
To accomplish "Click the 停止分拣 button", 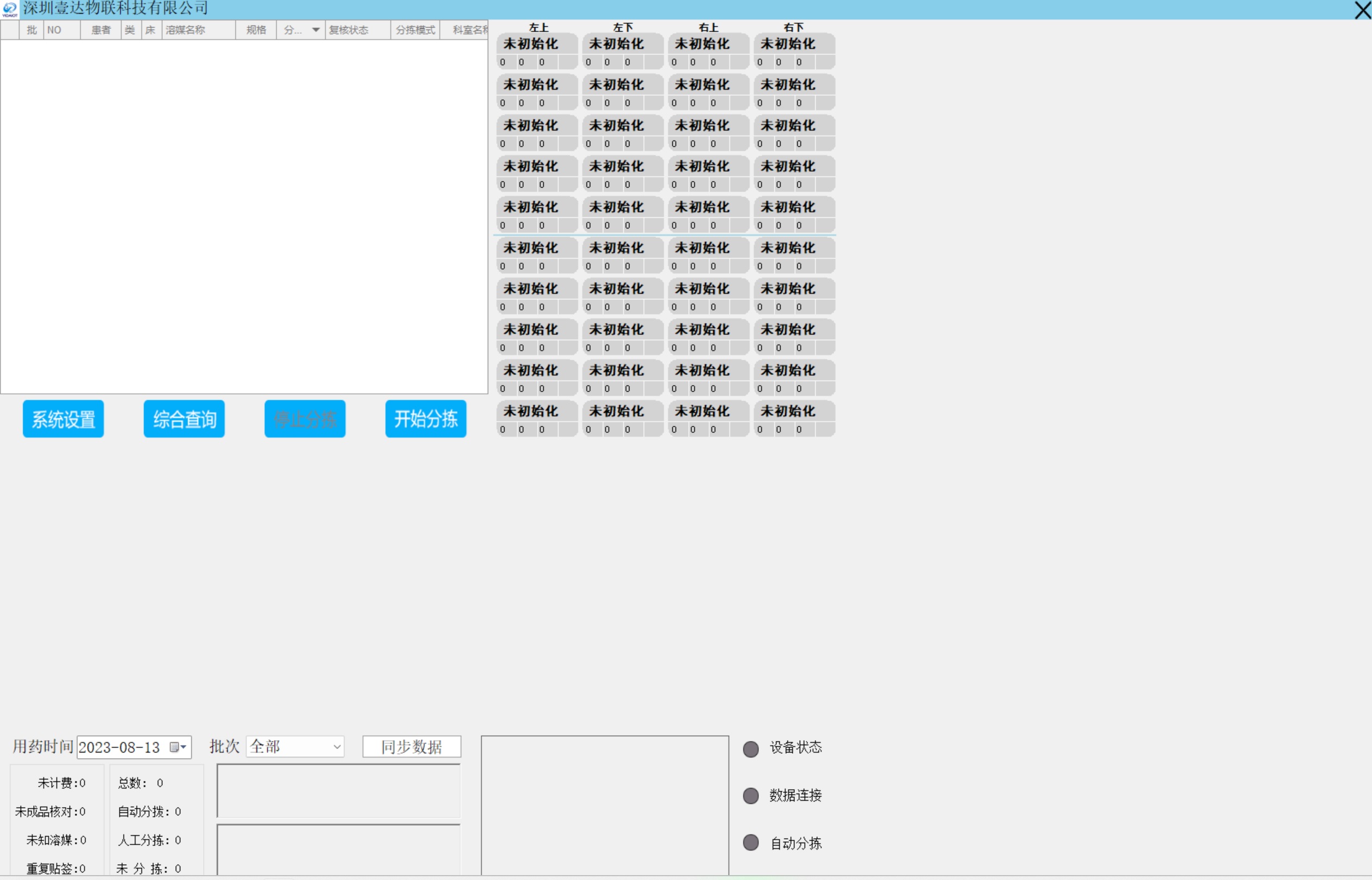I will (305, 420).
